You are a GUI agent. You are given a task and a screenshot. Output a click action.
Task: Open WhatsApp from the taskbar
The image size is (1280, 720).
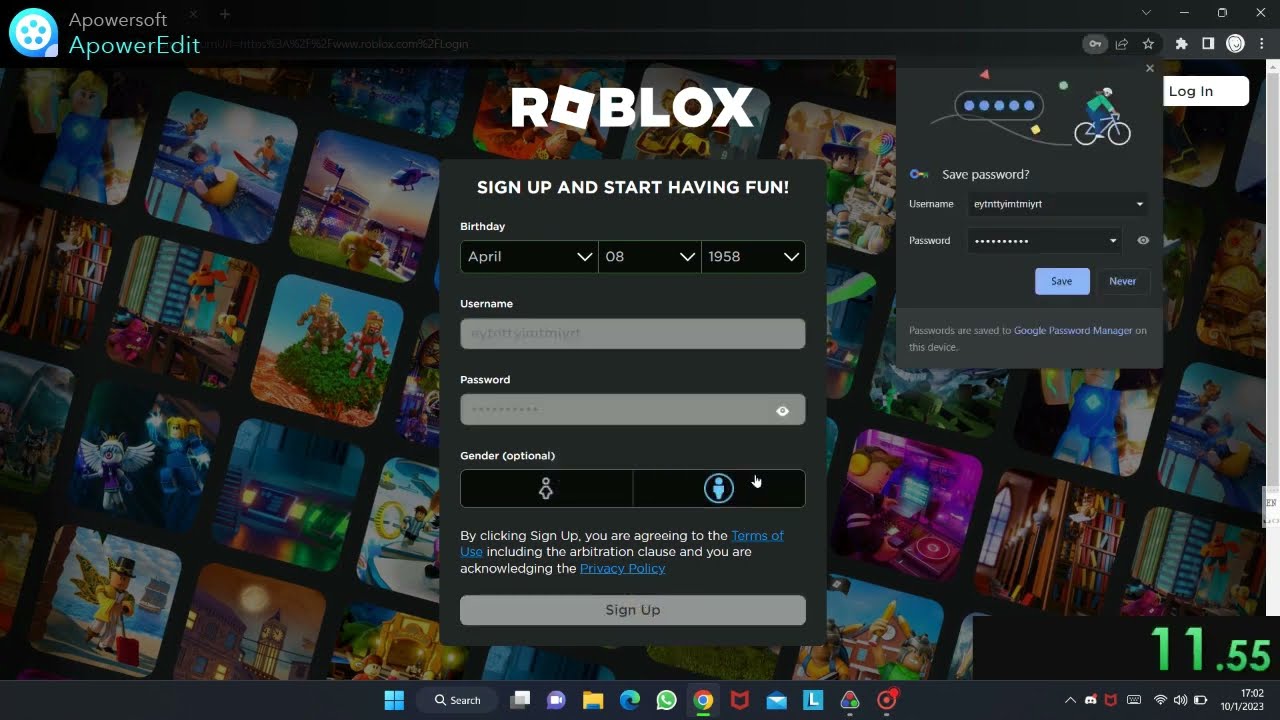[x=667, y=700]
